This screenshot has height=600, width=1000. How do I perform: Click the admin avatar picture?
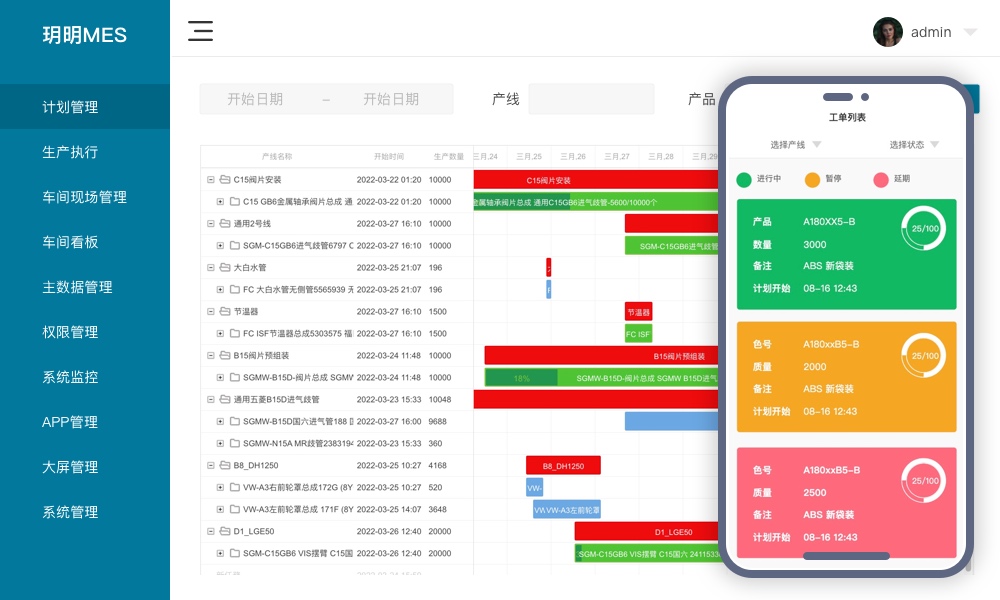[887, 32]
